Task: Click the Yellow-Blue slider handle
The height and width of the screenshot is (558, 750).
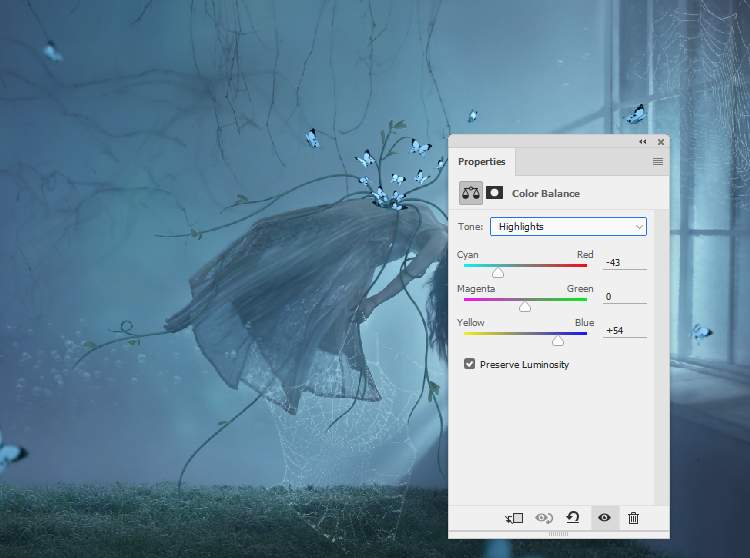Action: click(x=558, y=340)
